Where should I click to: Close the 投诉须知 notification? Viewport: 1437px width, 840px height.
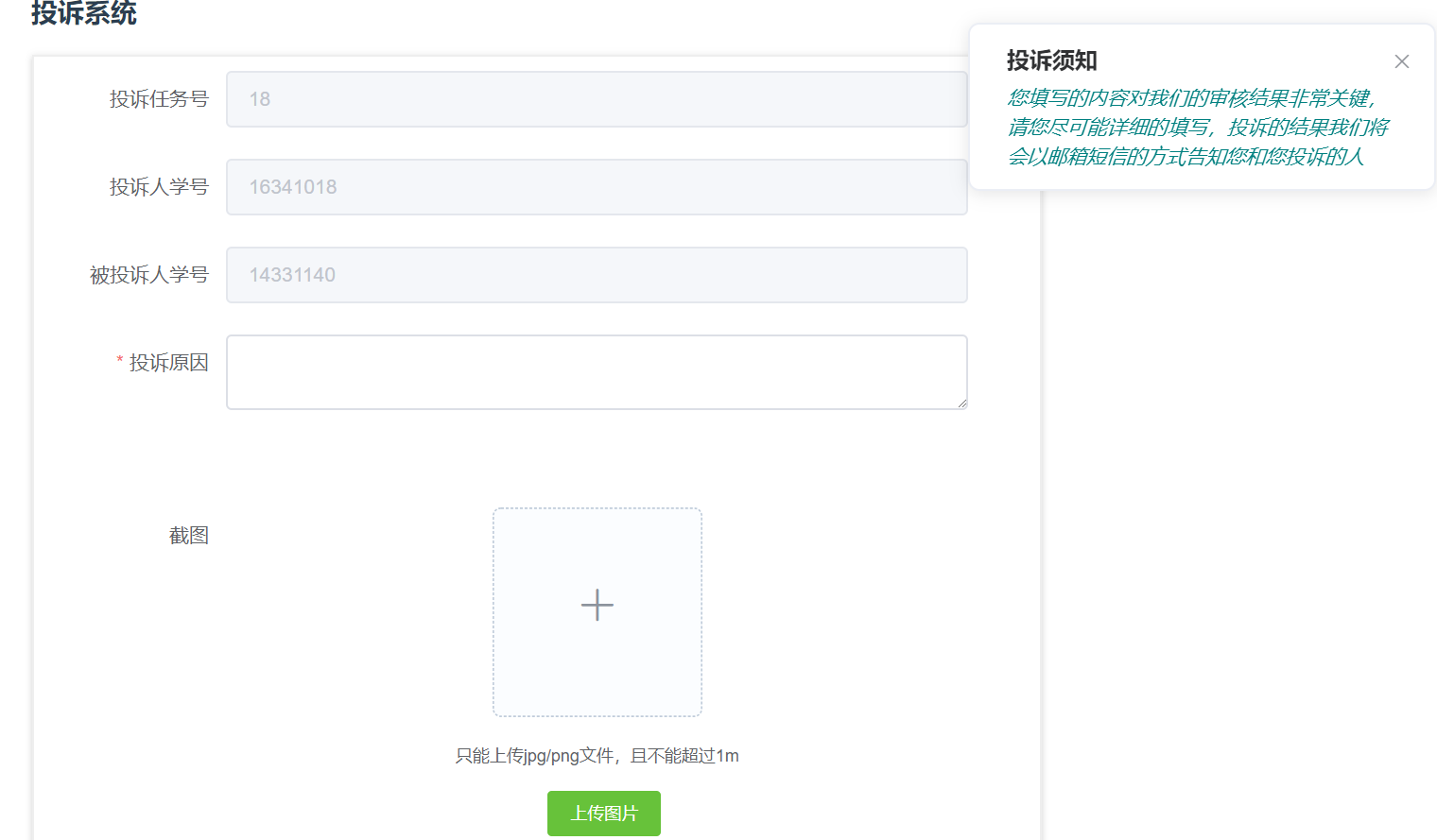point(1401,61)
